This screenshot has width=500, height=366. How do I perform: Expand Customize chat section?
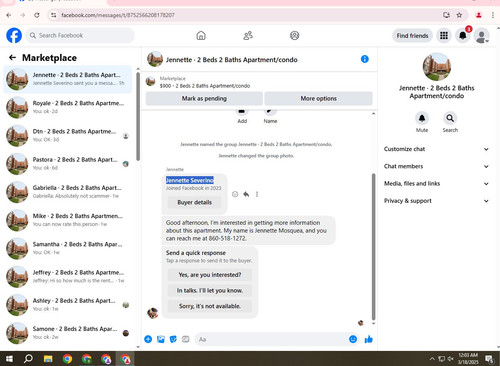[436, 149]
